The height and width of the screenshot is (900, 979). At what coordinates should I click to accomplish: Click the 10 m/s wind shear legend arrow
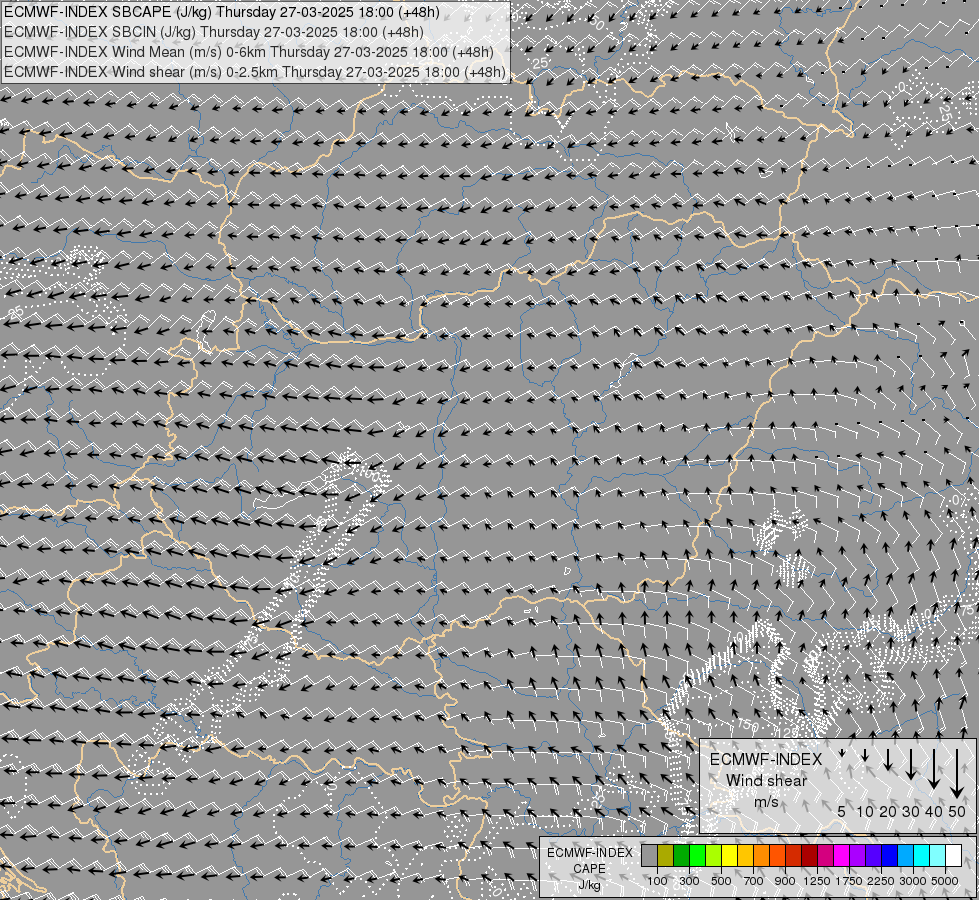click(865, 755)
